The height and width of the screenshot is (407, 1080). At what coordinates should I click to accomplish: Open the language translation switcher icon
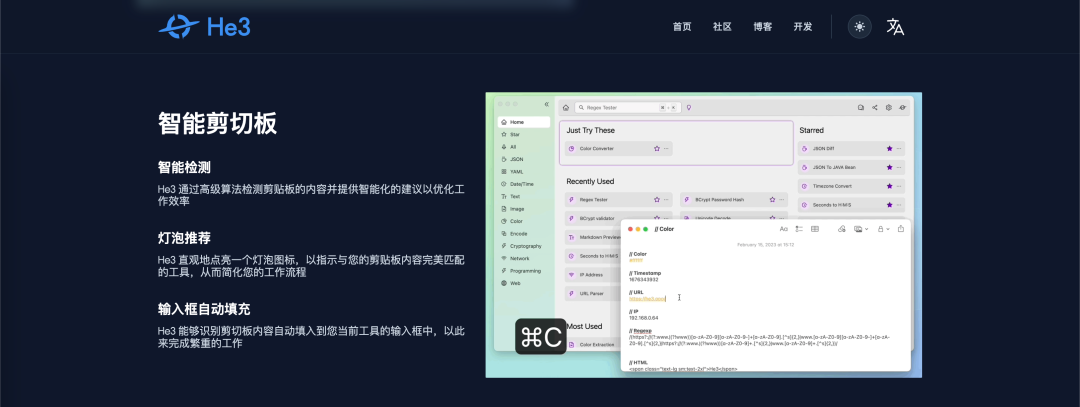(895, 27)
